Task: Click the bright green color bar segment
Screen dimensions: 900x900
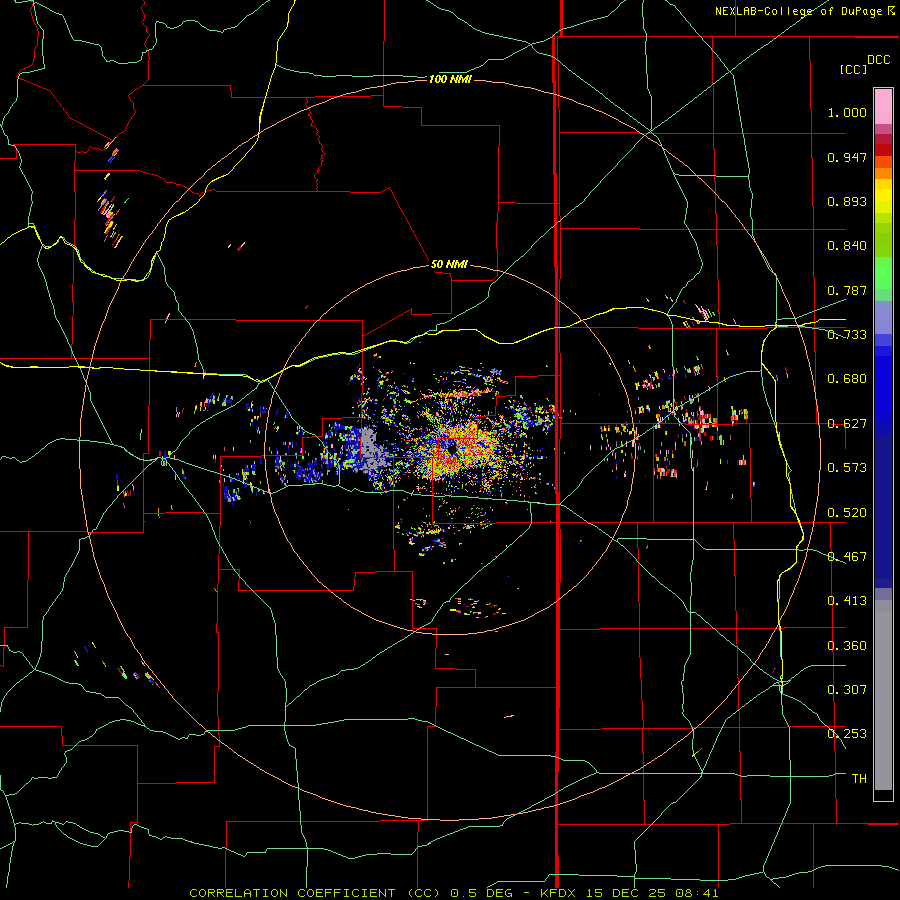Action: point(883,273)
